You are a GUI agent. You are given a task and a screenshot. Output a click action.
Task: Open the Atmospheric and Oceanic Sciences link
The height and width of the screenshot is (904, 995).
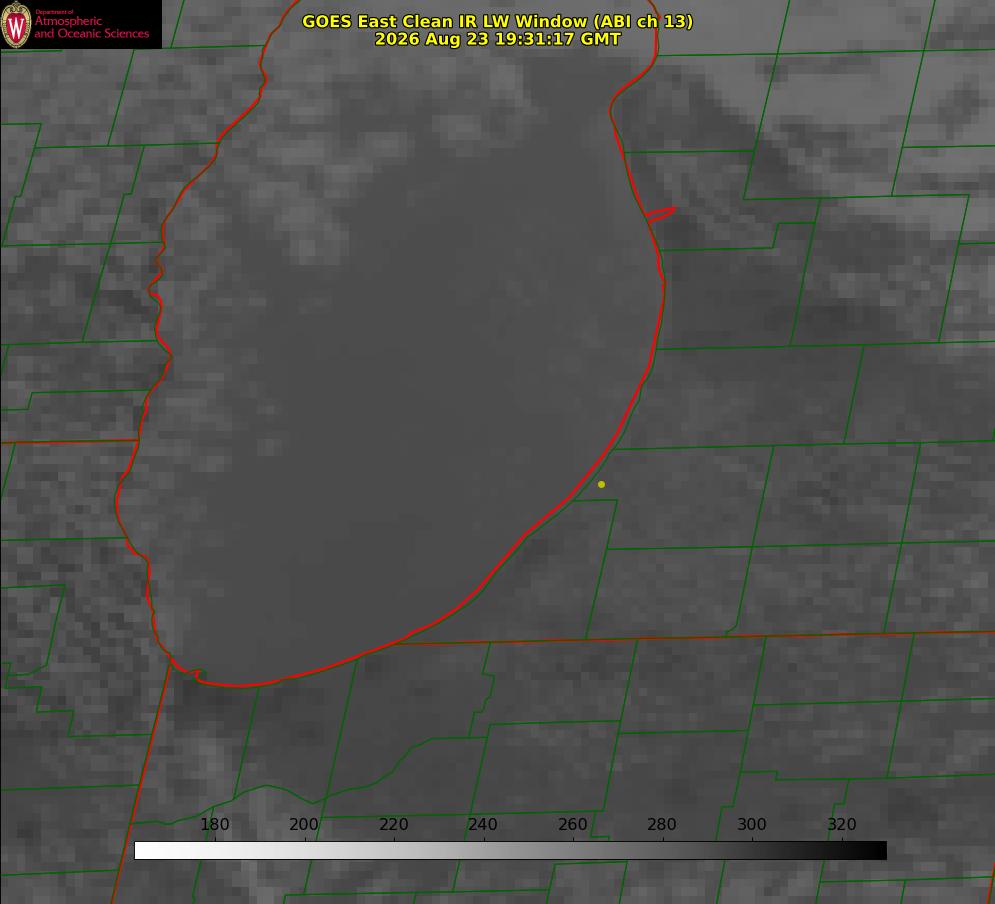click(x=91, y=27)
